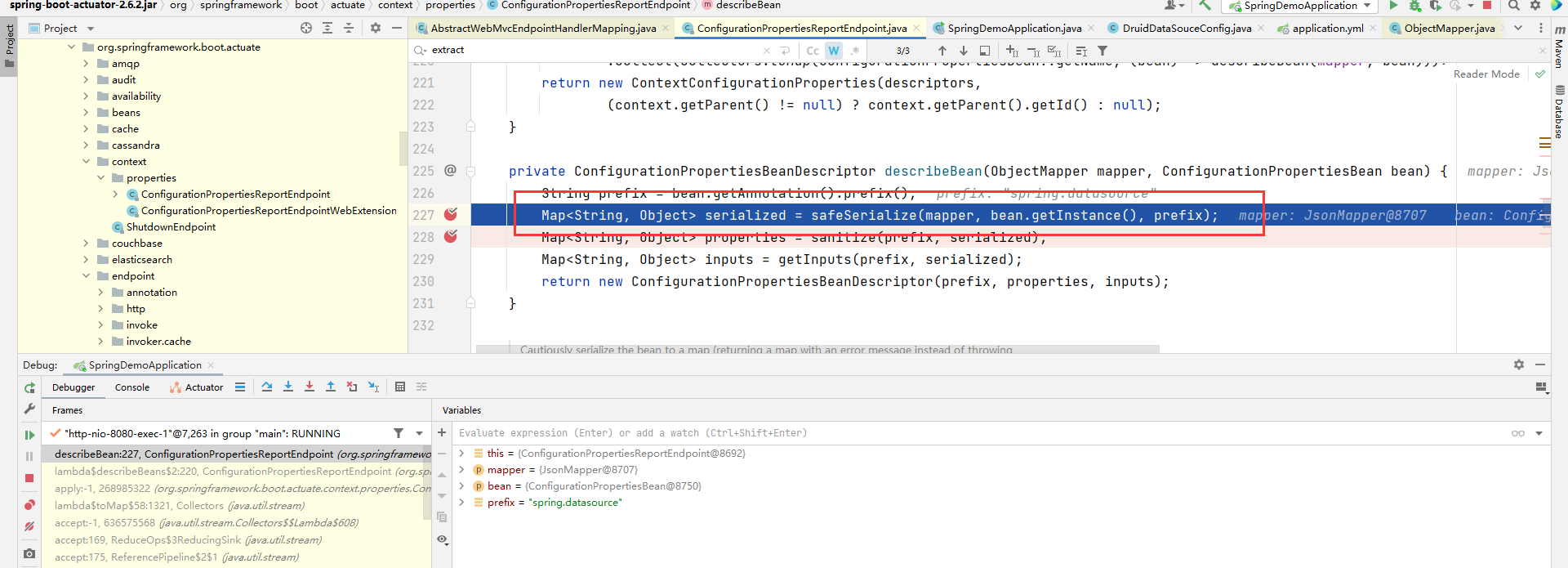Show more editor tabs chevron
This screenshot has height=568, width=1568.
point(1518,28)
